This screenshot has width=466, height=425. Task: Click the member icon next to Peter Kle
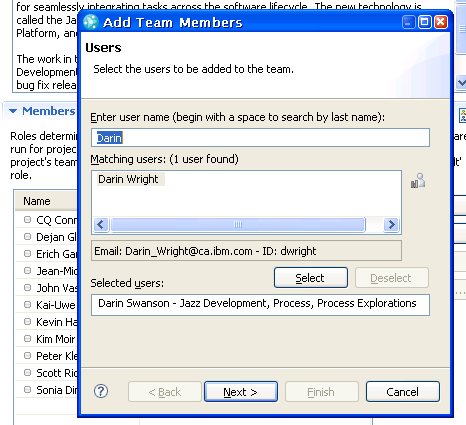28,356
